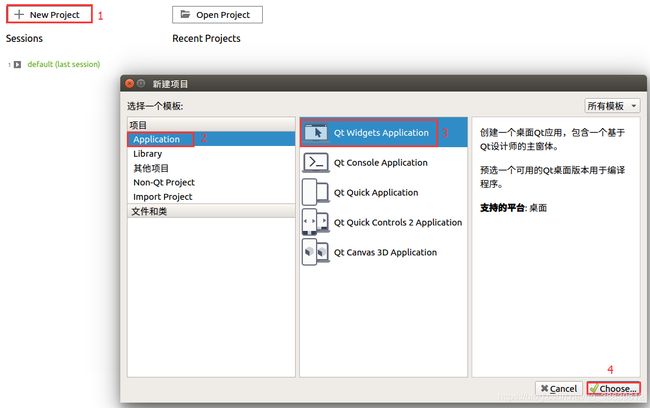Click the Qt Canvas 3D Application icon
This screenshot has width=650, height=408.
[x=316, y=252]
